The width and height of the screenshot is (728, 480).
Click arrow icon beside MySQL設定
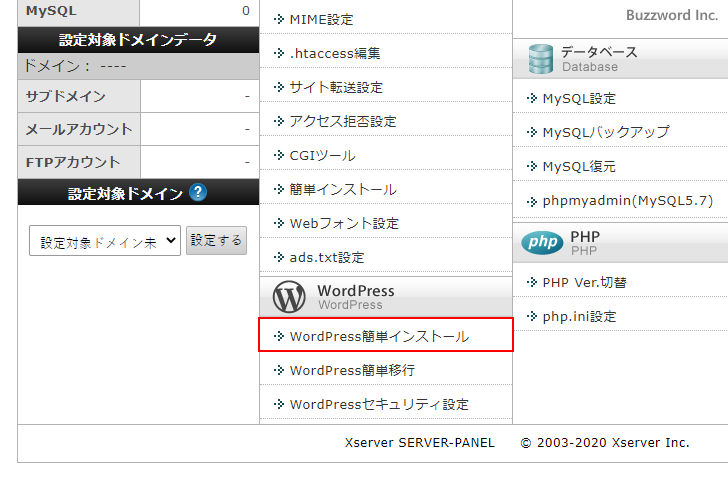coord(532,98)
